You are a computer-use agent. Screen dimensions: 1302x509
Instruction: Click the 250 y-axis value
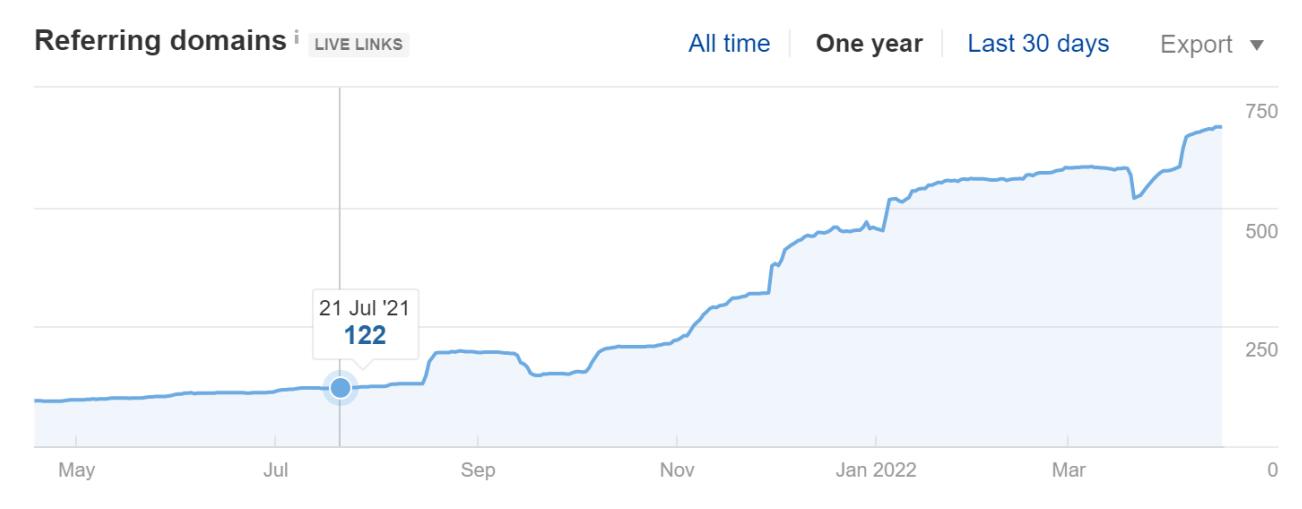click(1261, 350)
